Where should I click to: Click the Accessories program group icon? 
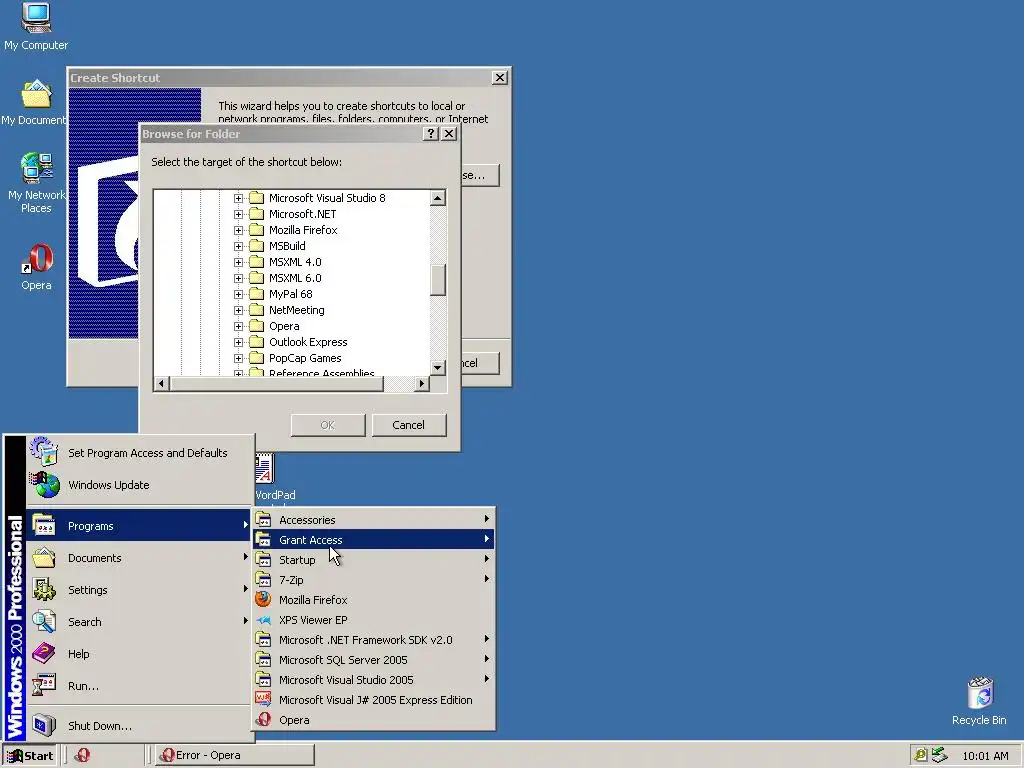tap(263, 520)
